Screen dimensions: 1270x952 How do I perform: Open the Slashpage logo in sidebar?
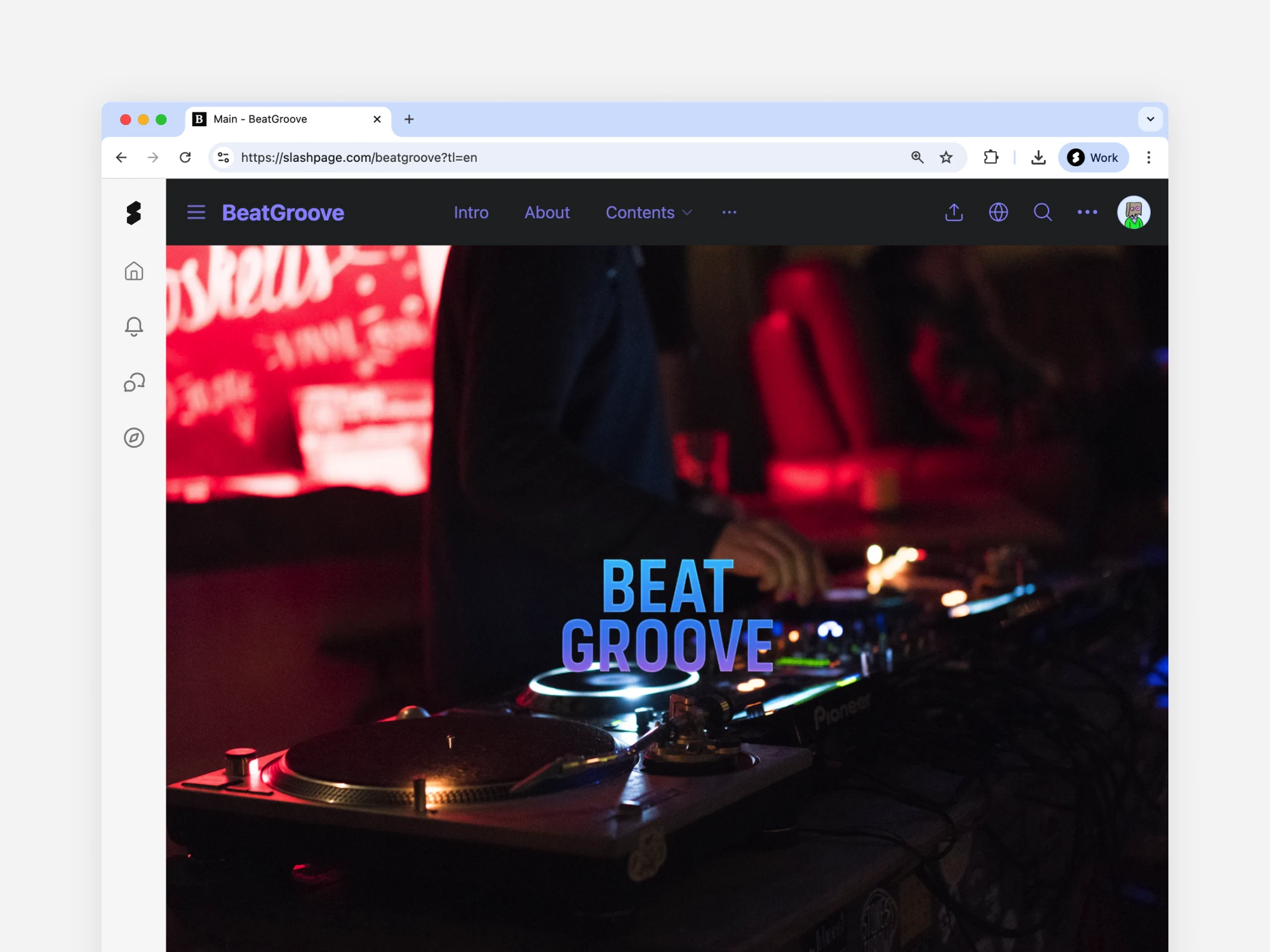pyautogui.click(x=133, y=213)
